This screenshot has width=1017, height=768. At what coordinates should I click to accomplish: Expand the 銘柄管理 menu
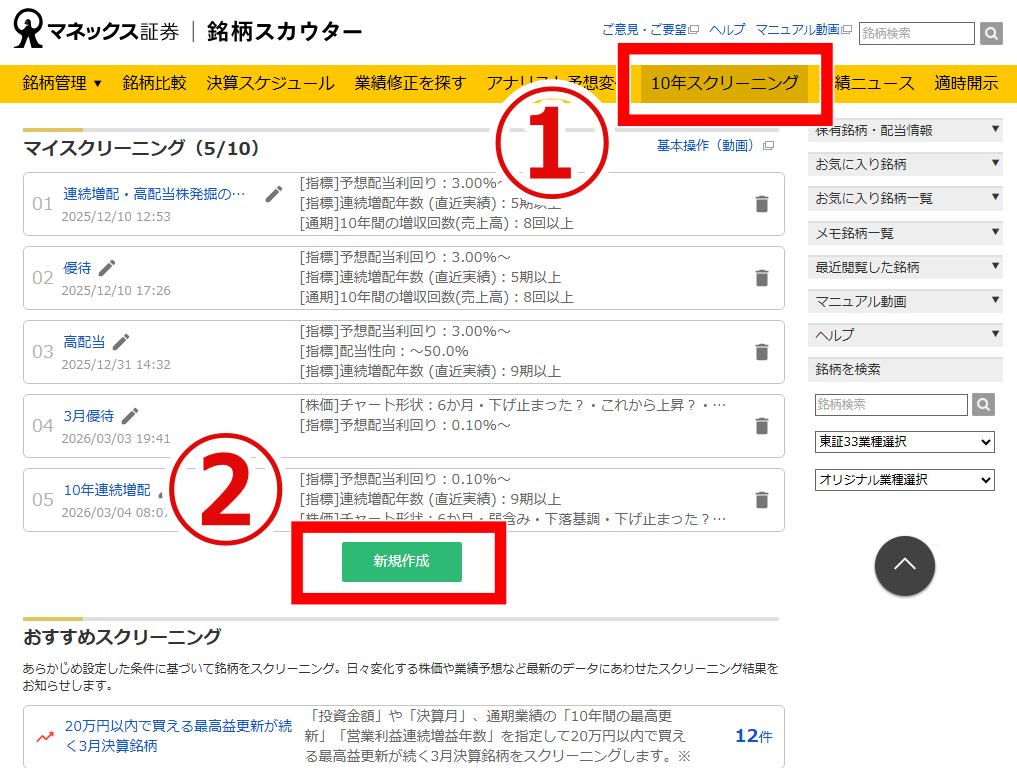click(x=62, y=83)
